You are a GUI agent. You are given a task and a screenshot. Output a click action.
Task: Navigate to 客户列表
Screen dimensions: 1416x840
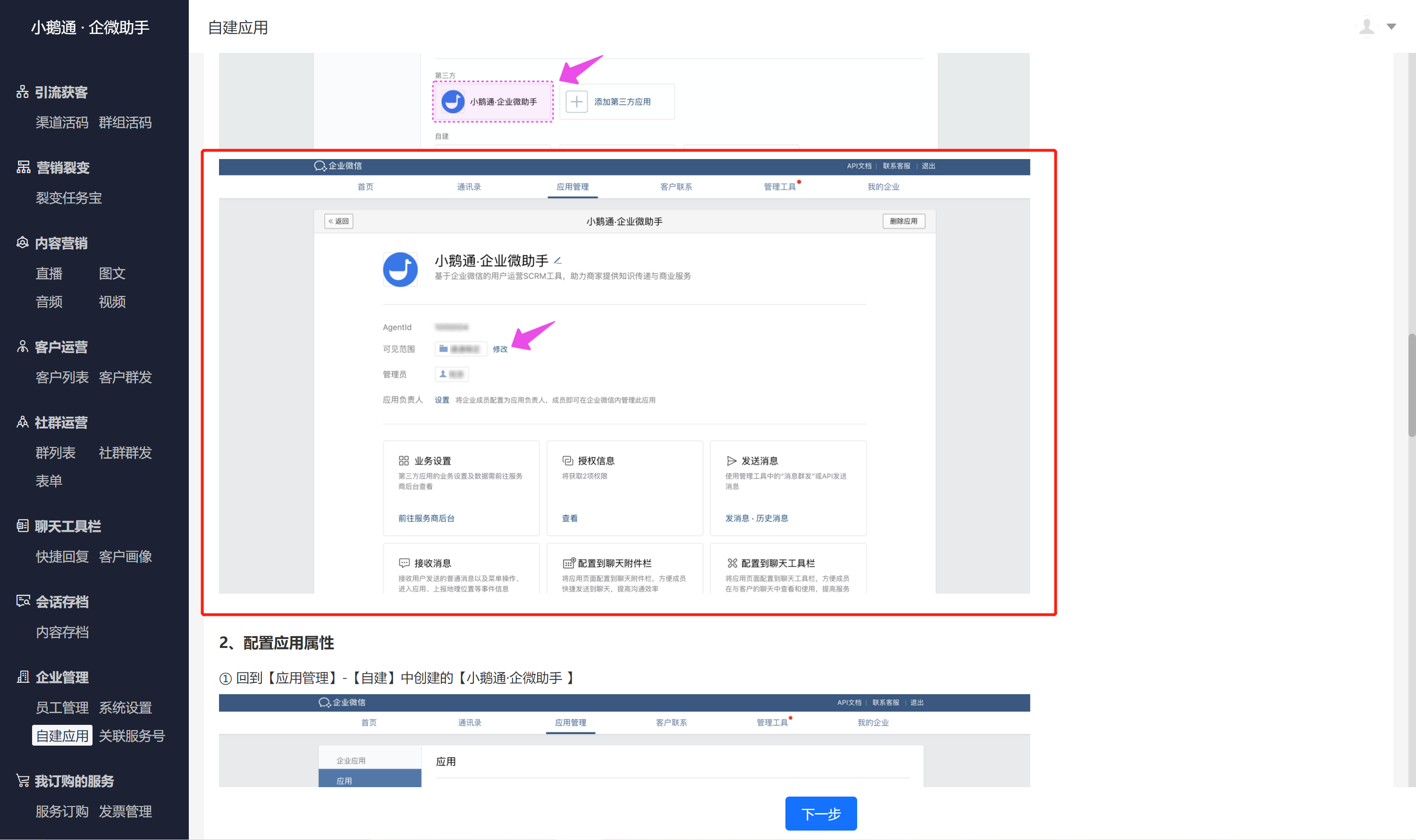click(62, 377)
